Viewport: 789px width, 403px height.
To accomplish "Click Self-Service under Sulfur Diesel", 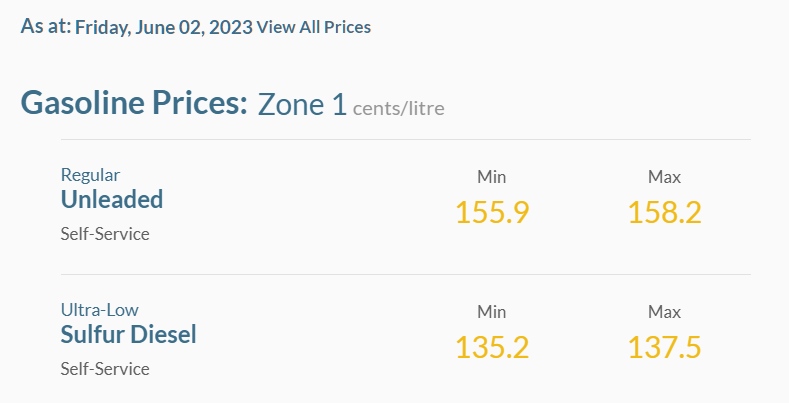I will 105,369.
